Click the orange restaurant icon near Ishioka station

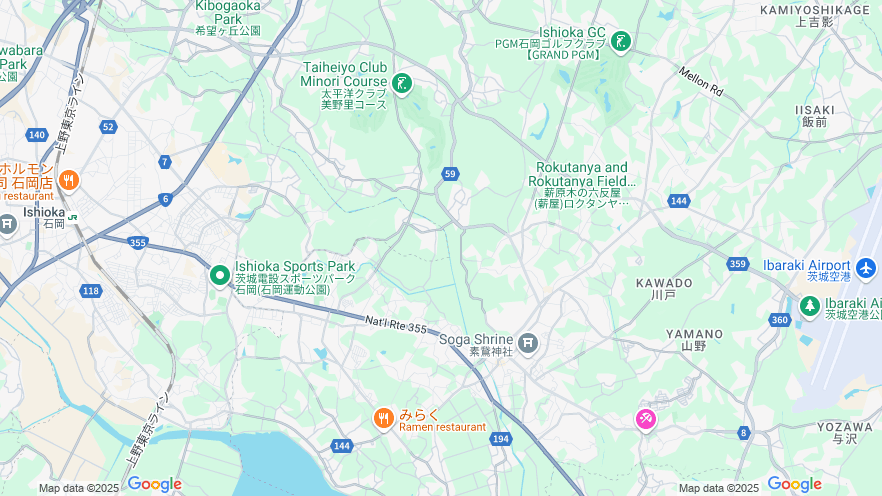click(69, 181)
